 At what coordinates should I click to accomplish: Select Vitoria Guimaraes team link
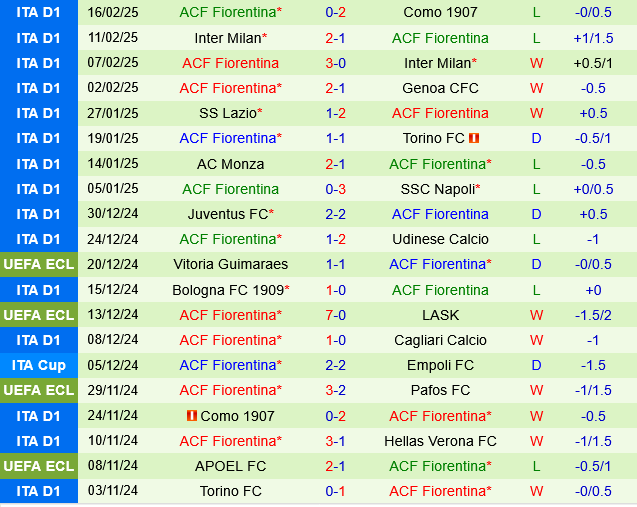pyautogui.click(x=230, y=264)
